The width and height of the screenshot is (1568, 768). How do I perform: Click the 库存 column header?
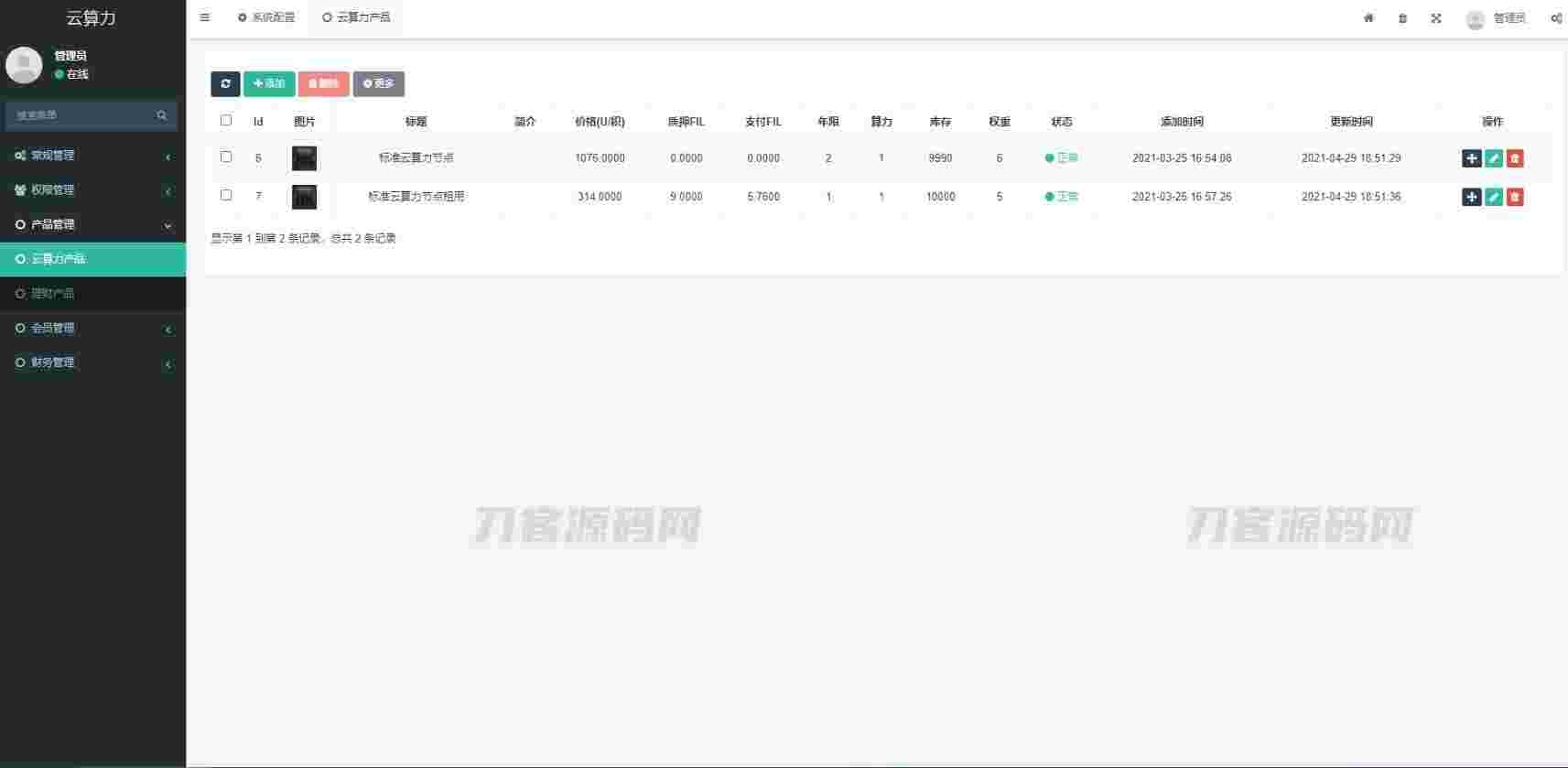940,122
